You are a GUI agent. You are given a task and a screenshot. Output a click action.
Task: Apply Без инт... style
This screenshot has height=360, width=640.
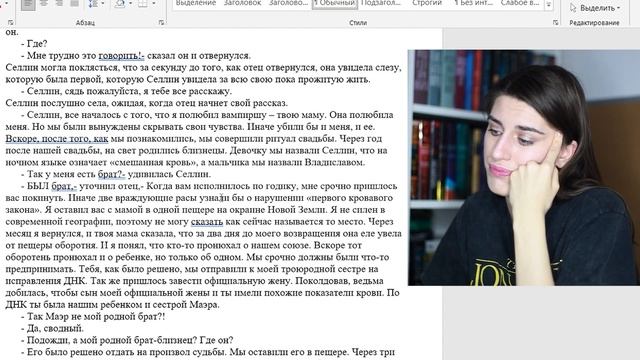(473, 4)
